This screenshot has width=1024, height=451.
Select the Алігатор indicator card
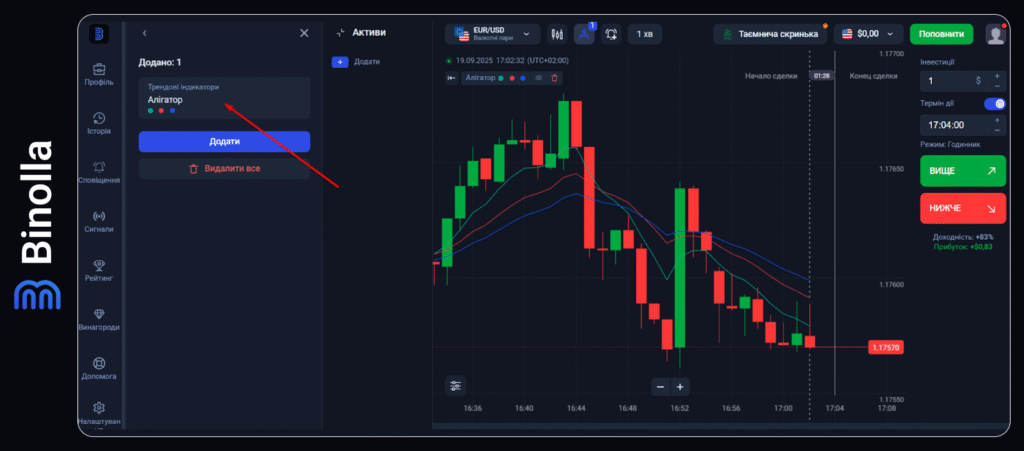pyautogui.click(x=224, y=98)
